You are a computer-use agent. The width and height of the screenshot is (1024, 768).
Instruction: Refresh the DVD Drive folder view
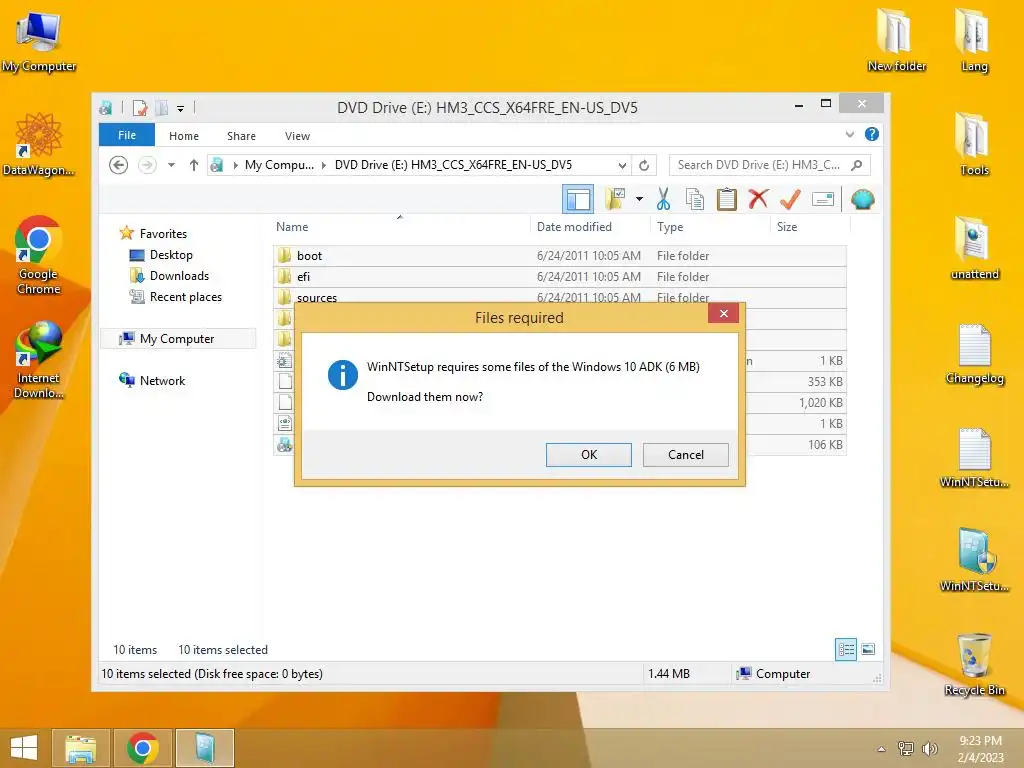tap(644, 165)
